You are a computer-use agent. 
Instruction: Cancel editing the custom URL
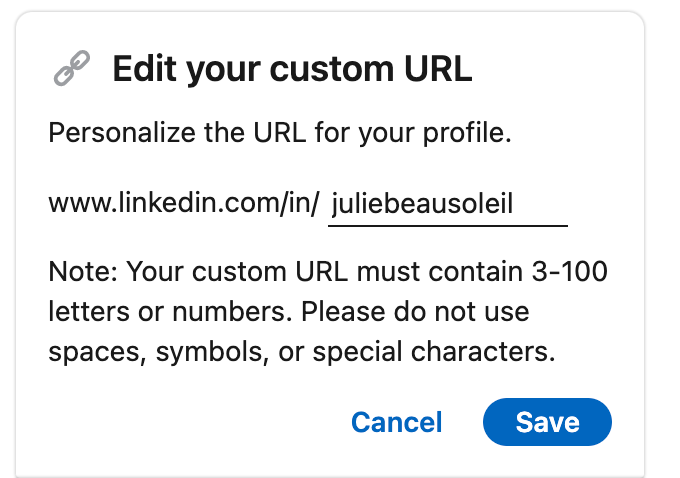(396, 422)
